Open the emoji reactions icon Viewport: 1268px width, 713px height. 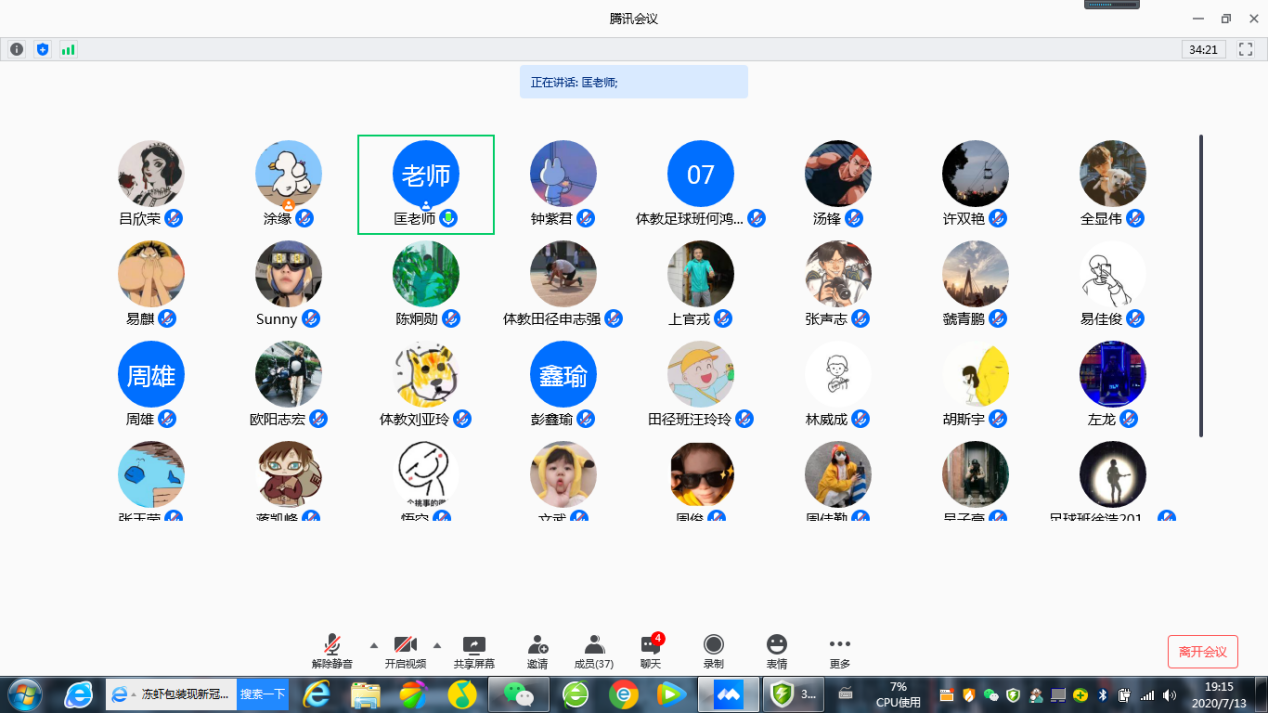pos(776,652)
